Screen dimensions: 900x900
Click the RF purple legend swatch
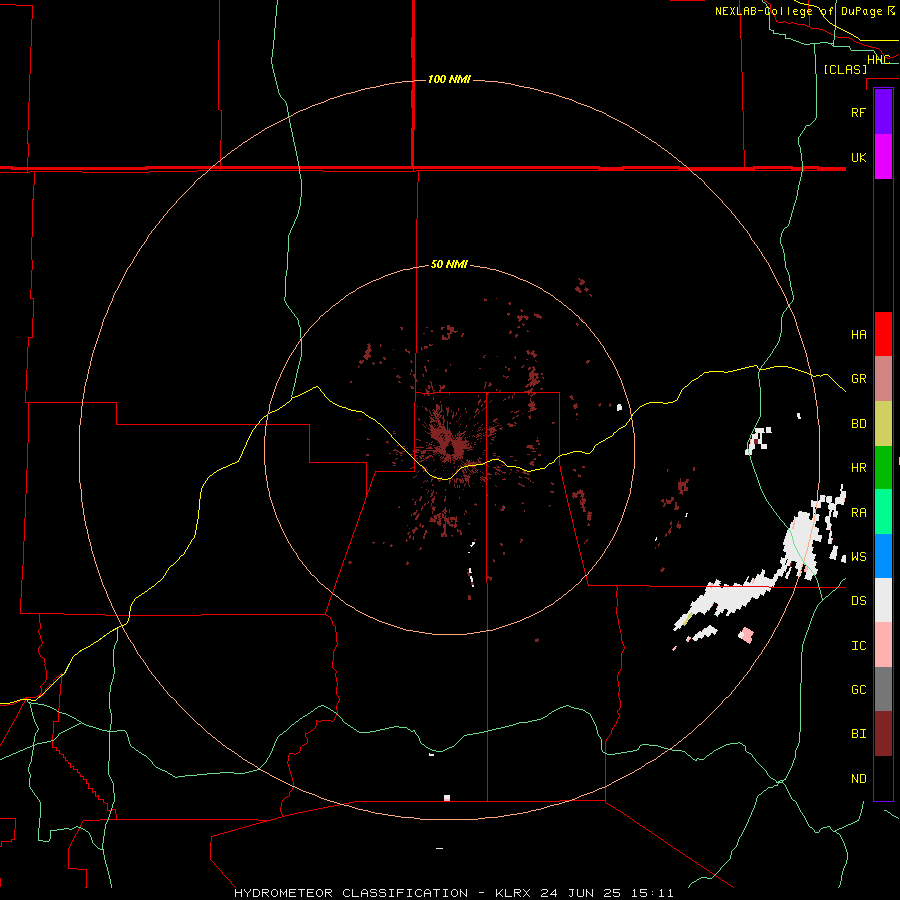[x=883, y=112]
